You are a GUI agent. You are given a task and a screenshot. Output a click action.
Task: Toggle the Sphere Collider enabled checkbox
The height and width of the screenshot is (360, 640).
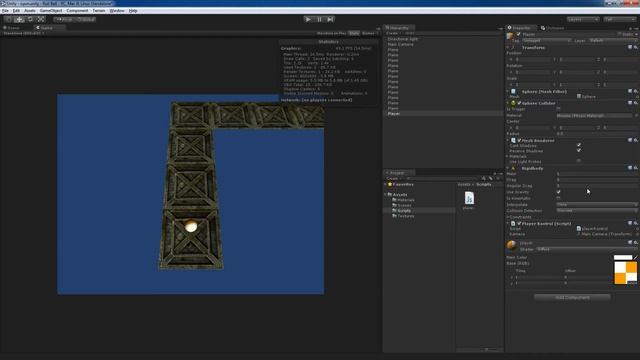(519, 103)
